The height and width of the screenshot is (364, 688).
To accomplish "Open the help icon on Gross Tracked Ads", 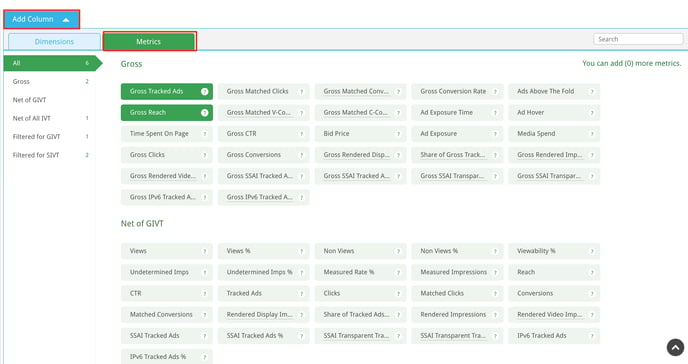I will [204, 92].
